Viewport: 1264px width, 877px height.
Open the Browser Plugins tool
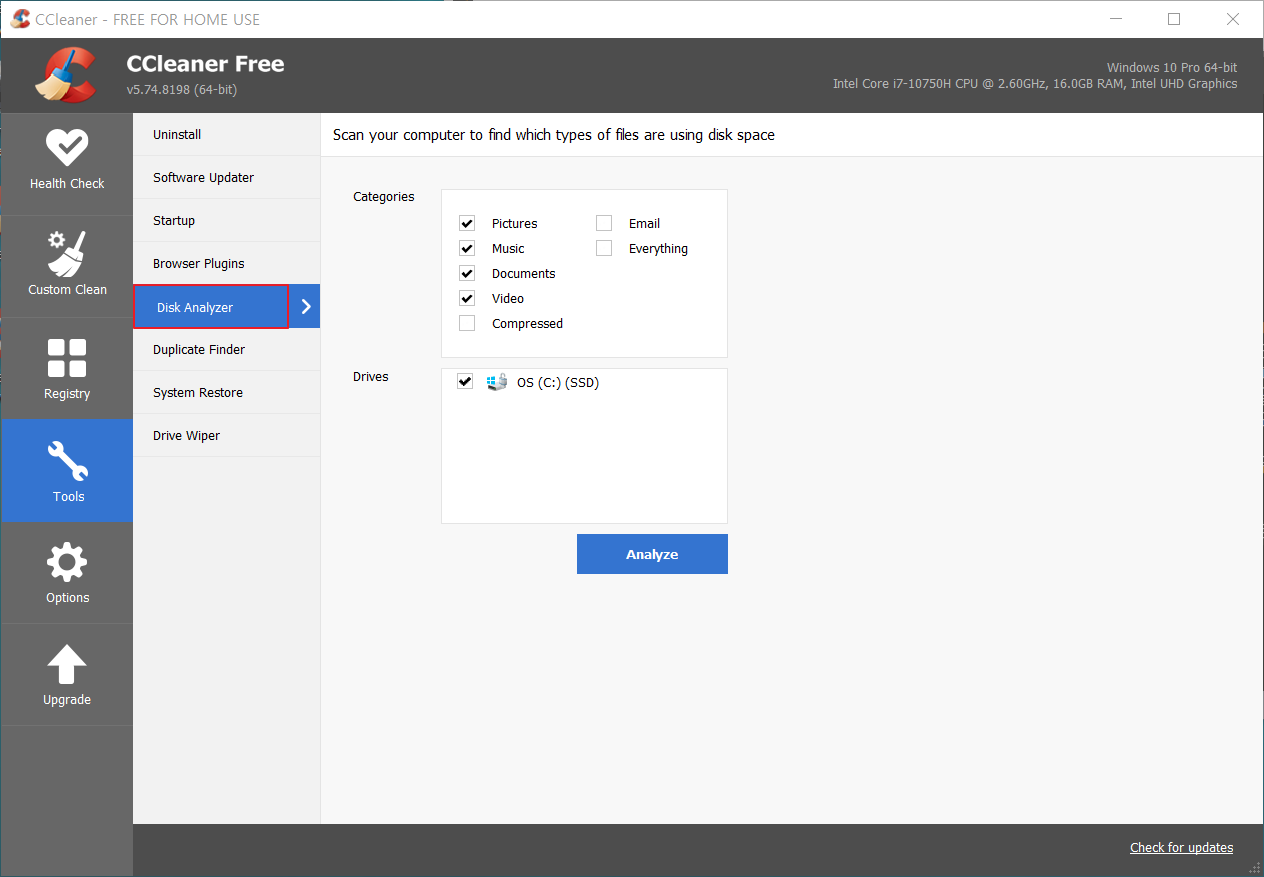pos(226,264)
